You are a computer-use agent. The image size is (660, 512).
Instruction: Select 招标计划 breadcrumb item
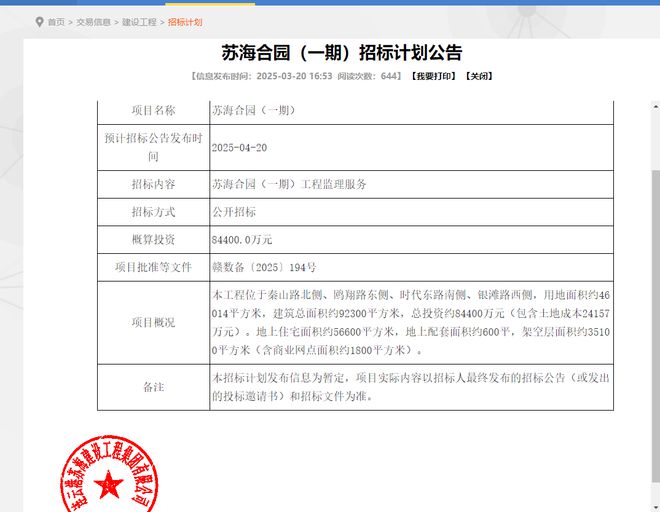point(185,22)
